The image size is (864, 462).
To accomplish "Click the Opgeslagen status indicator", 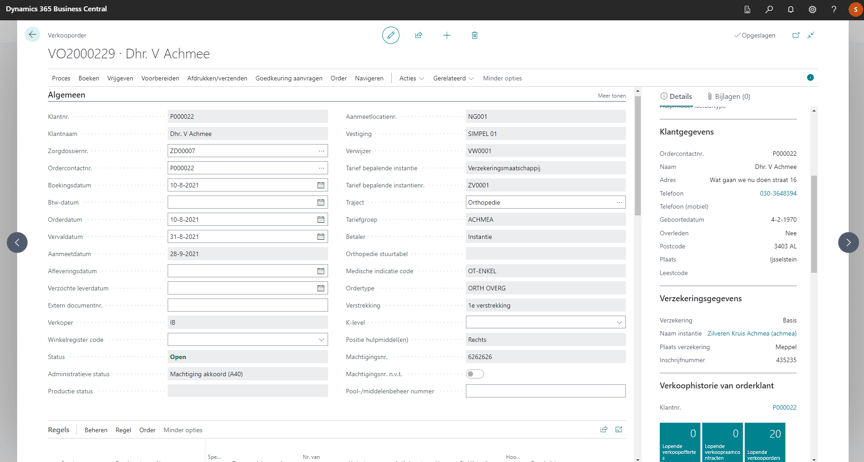I will [754, 35].
